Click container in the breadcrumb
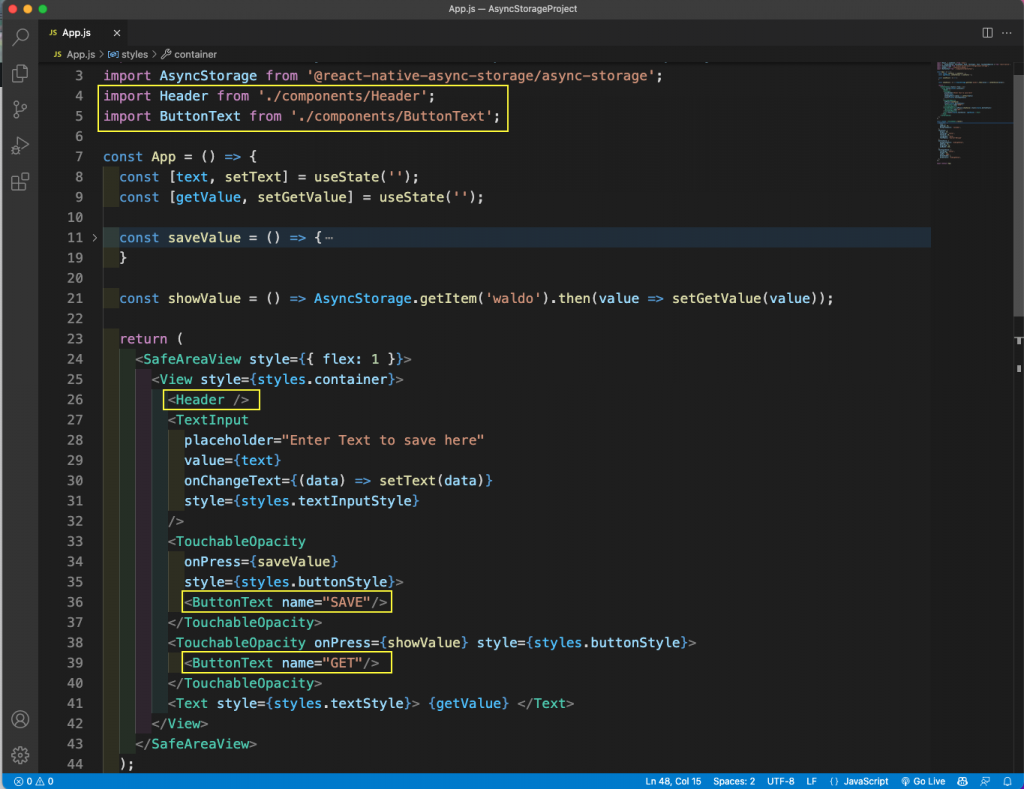Screen dimensions: 1024x789 [x=195, y=54]
